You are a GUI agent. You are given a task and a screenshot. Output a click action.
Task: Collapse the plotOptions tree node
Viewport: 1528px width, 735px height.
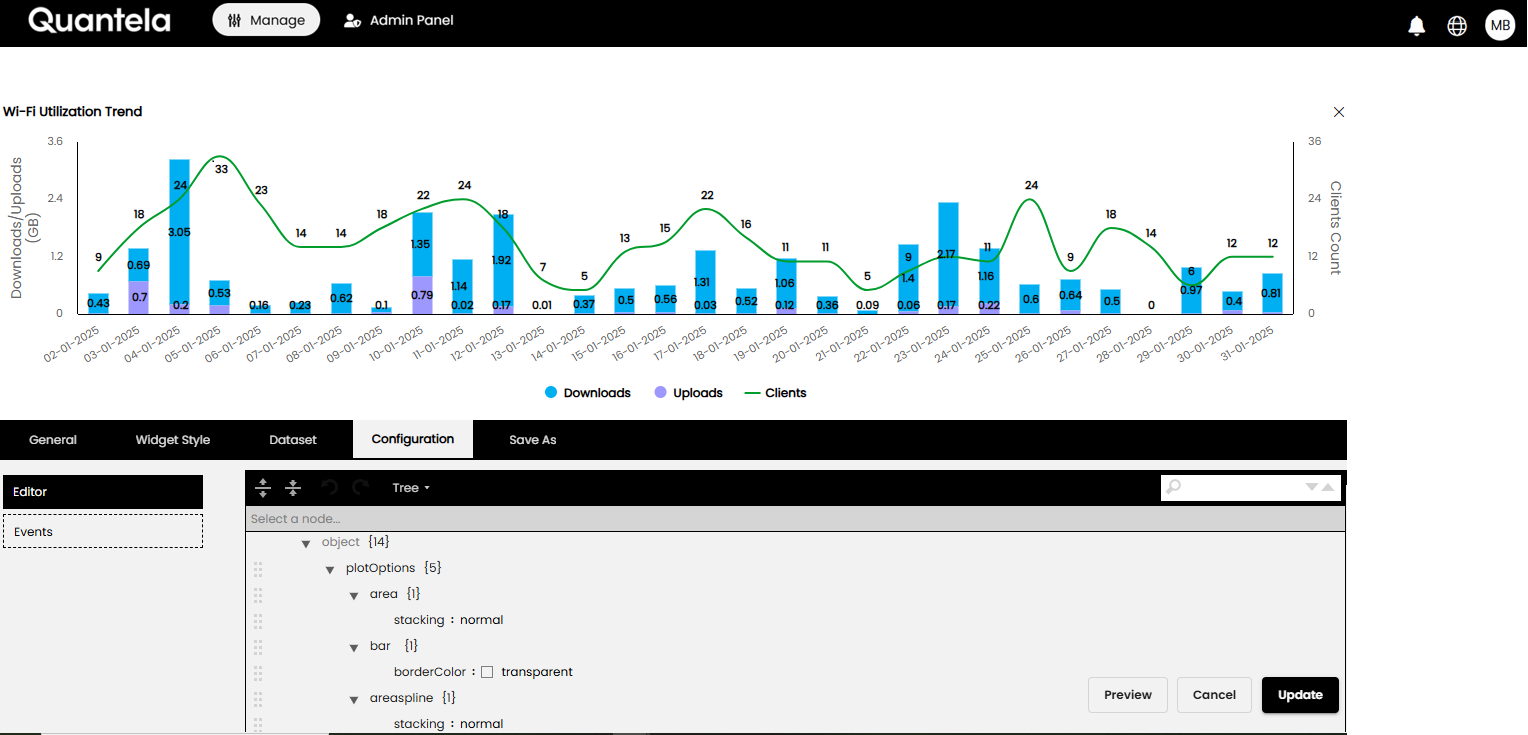330,570
